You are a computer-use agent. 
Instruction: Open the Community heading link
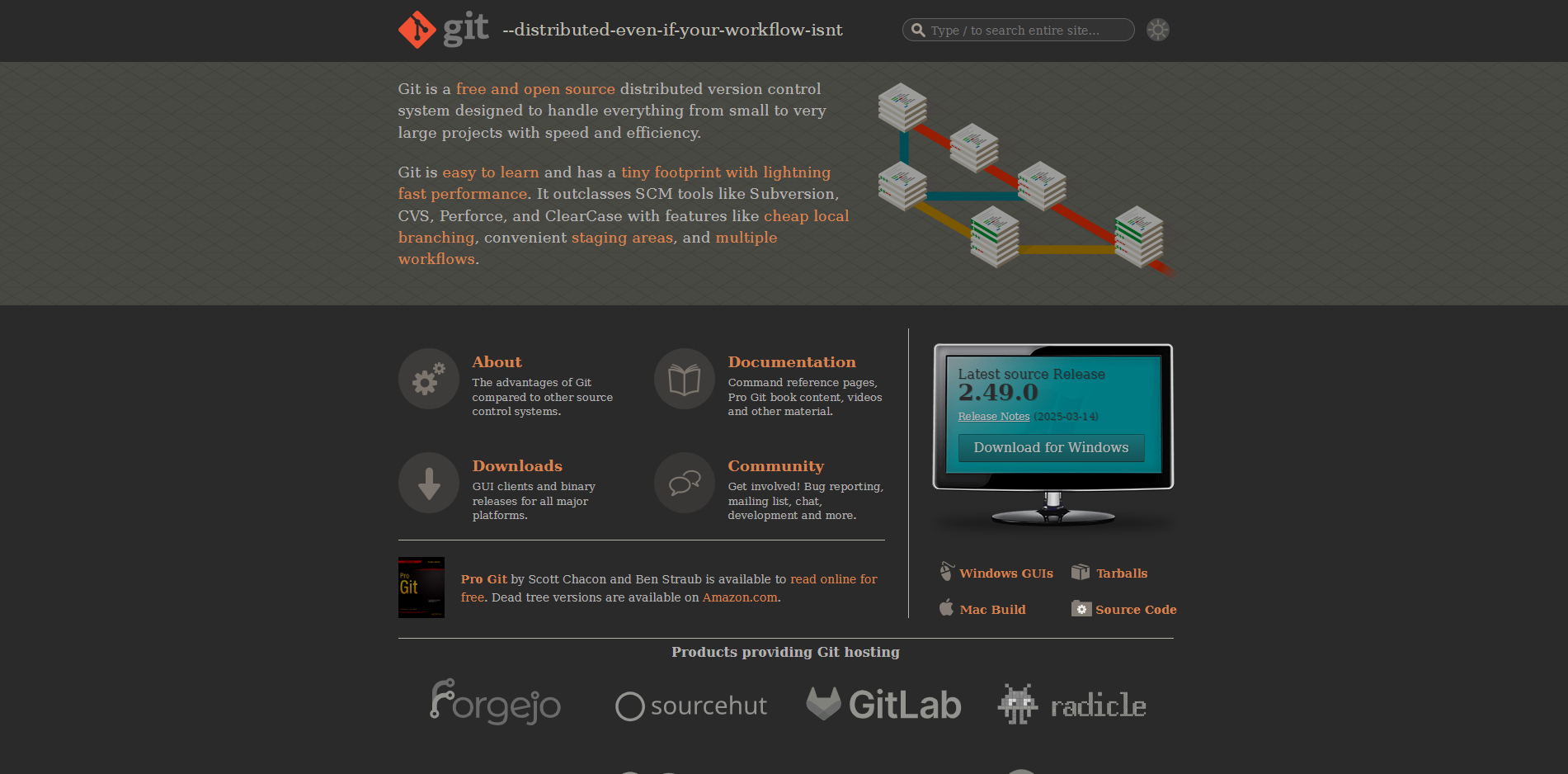[776, 466]
